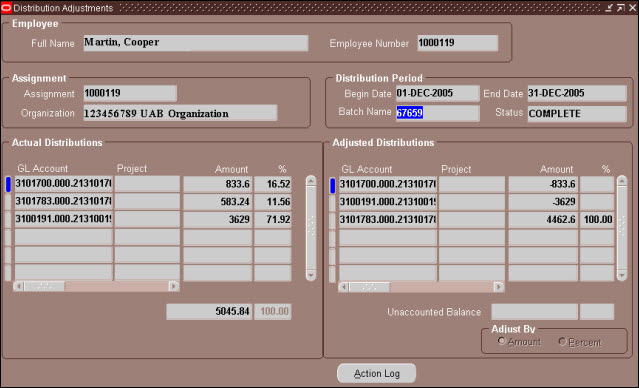This screenshot has height=388, width=639.
Task: Click the Actual Distributions scroll up arrow
Action: [x=311, y=181]
